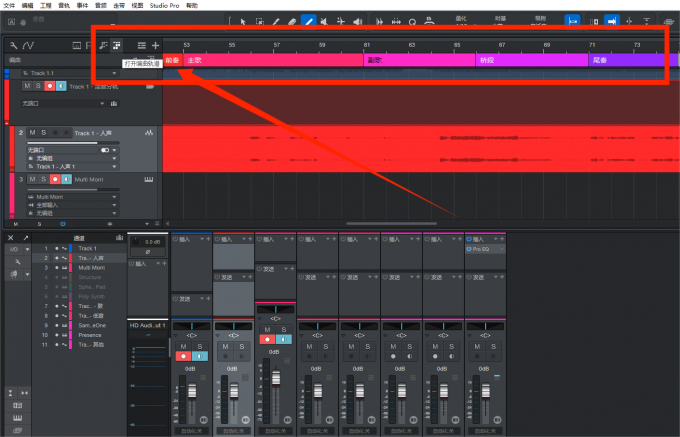This screenshot has width=680, height=437.
Task: Open the Studio Pro menu
Action: click(164, 5)
